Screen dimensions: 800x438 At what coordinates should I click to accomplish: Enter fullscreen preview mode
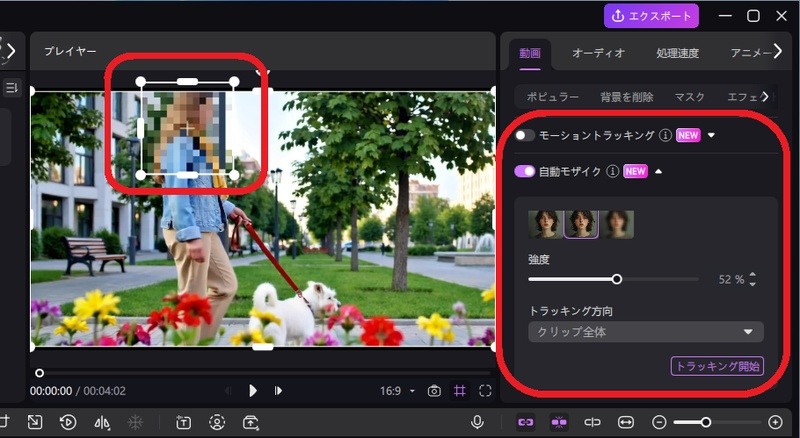[485, 391]
